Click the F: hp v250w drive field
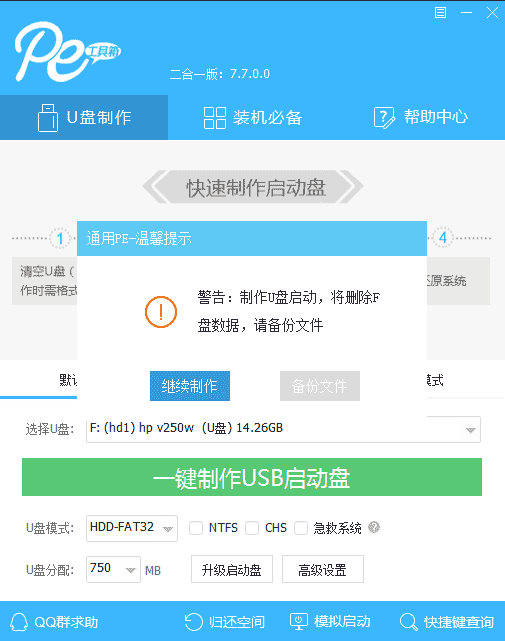Screen dimensions: 505x641 coord(283,429)
